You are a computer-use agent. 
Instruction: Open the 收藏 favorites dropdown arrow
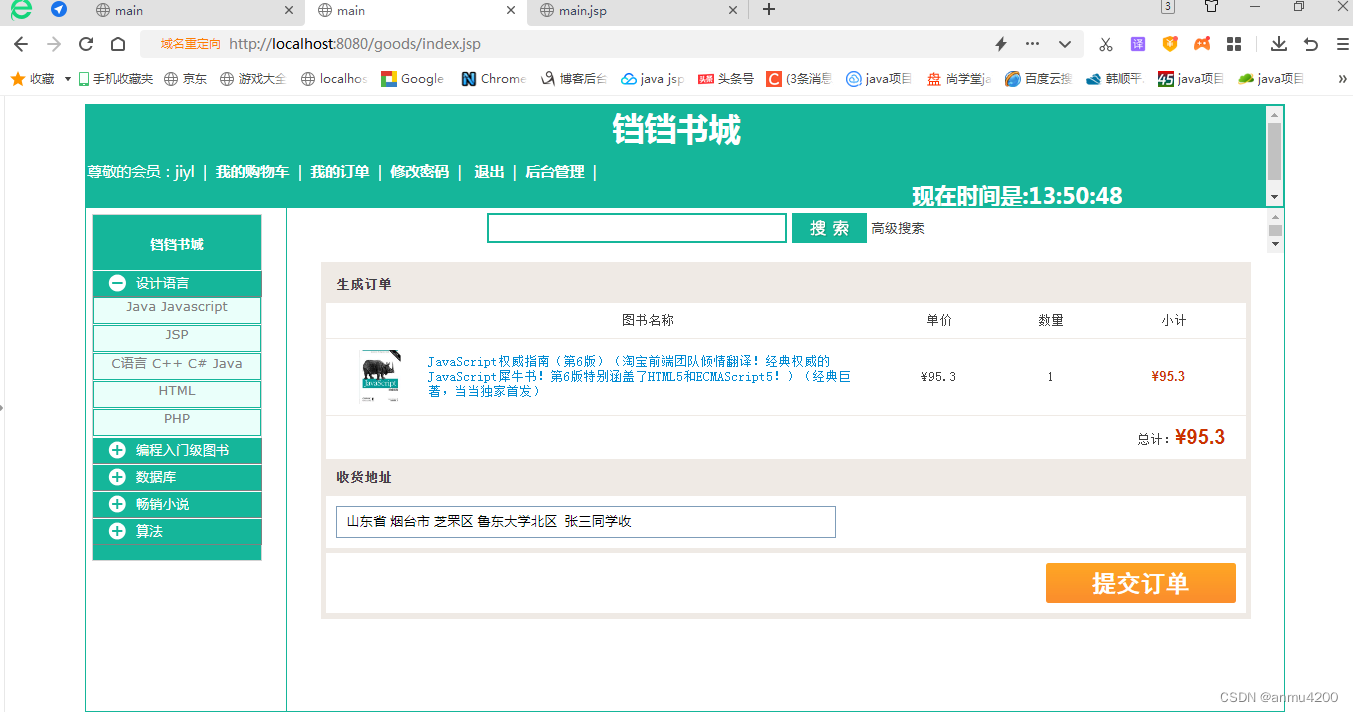pos(66,77)
